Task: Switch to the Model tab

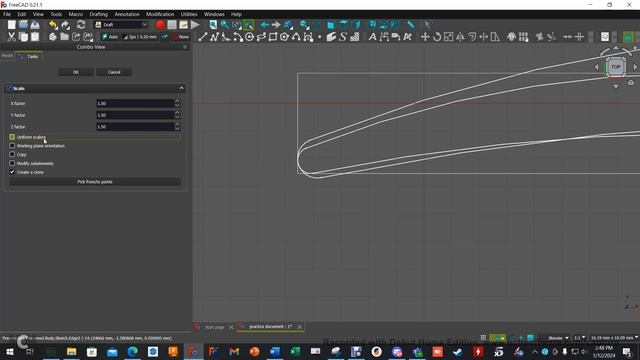Action: click(7, 56)
